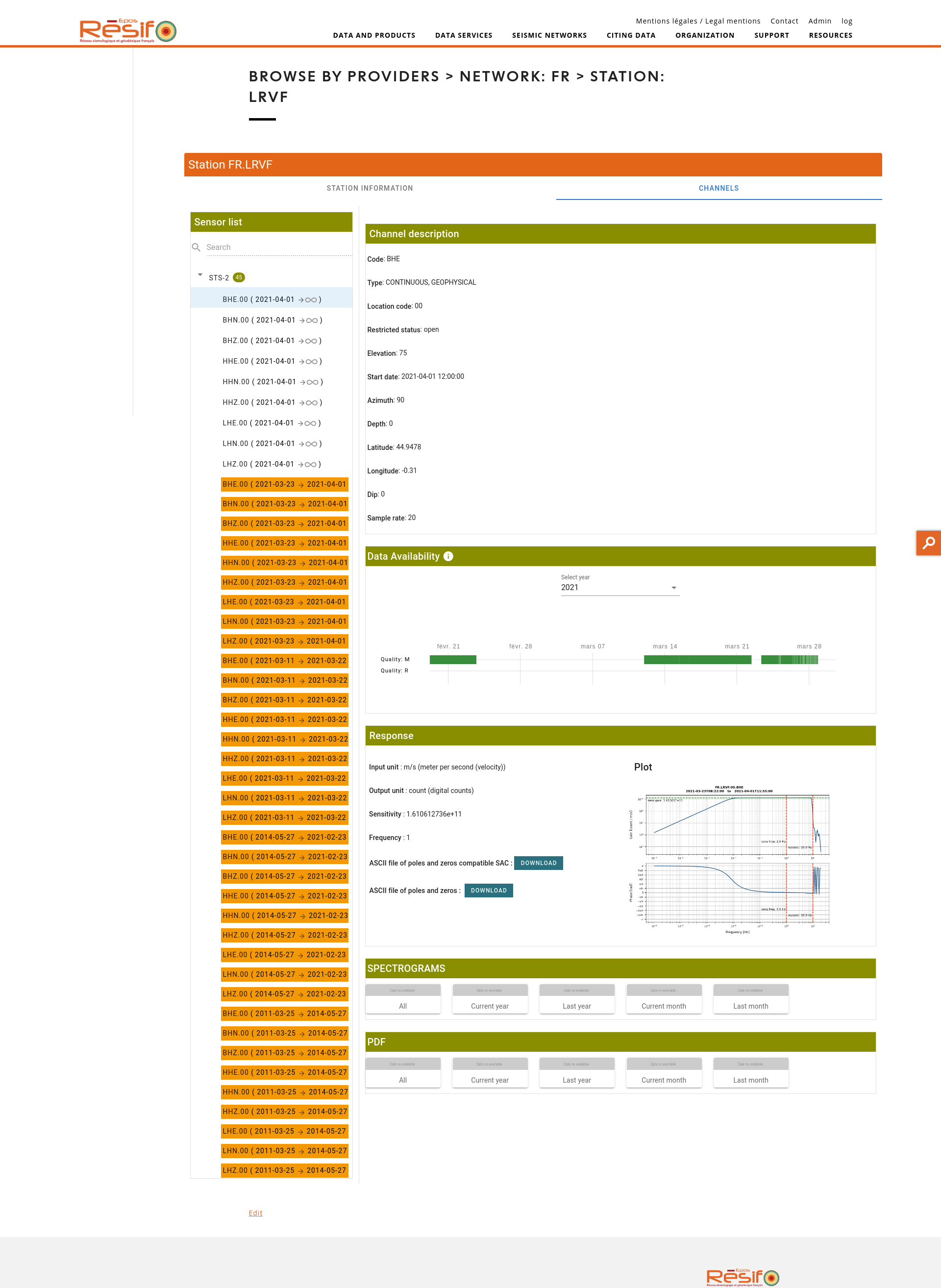Viewport: 941px width, 1288px height.
Task: Click the STS-2 count badge 45
Action: [239, 277]
